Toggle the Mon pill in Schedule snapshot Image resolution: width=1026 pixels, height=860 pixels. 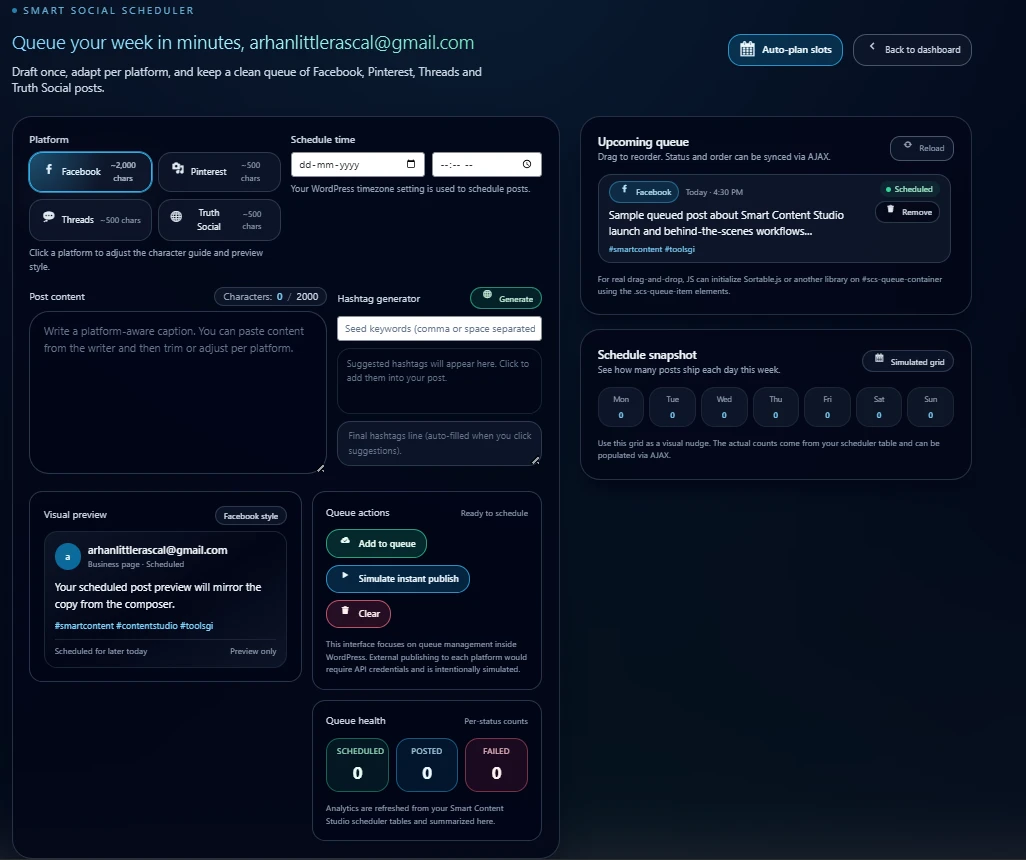(x=620, y=407)
